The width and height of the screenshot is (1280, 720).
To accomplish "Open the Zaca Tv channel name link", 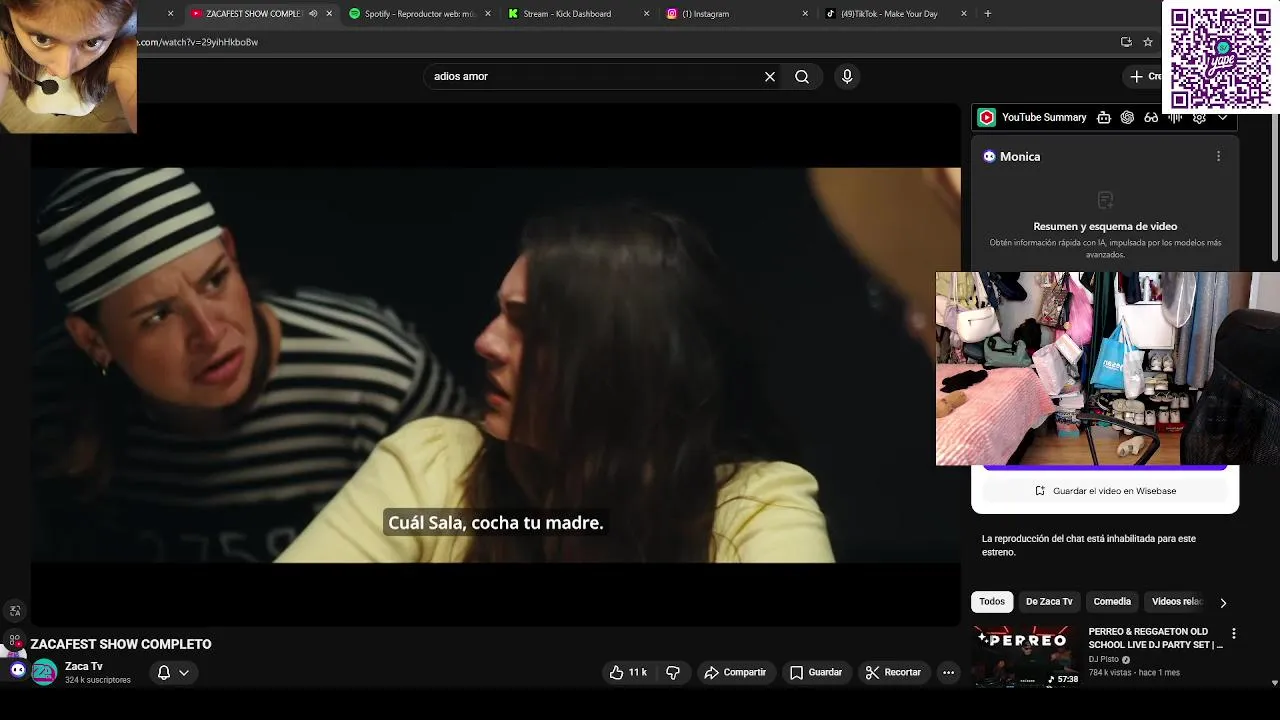I will (84, 666).
